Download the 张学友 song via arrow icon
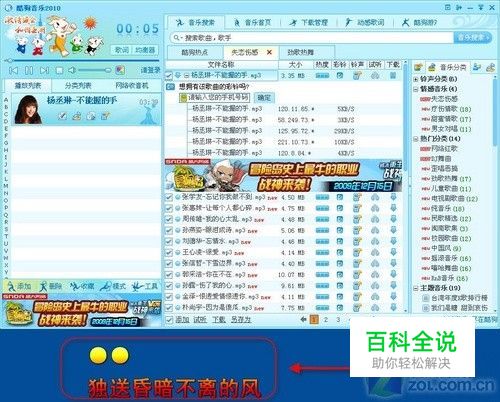Viewport: 500px width, 402px height. pyautogui.click(x=393, y=197)
